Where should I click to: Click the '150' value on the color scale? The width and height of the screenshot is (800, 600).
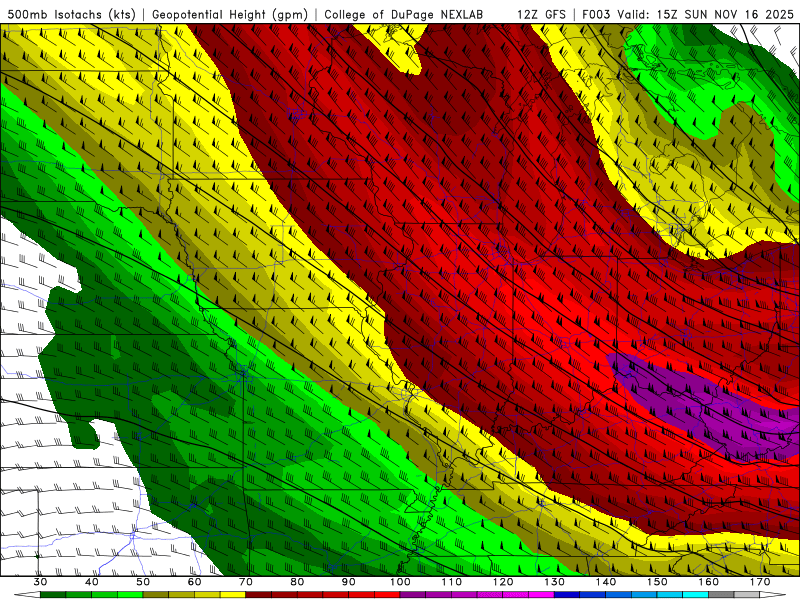pyautogui.click(x=657, y=582)
